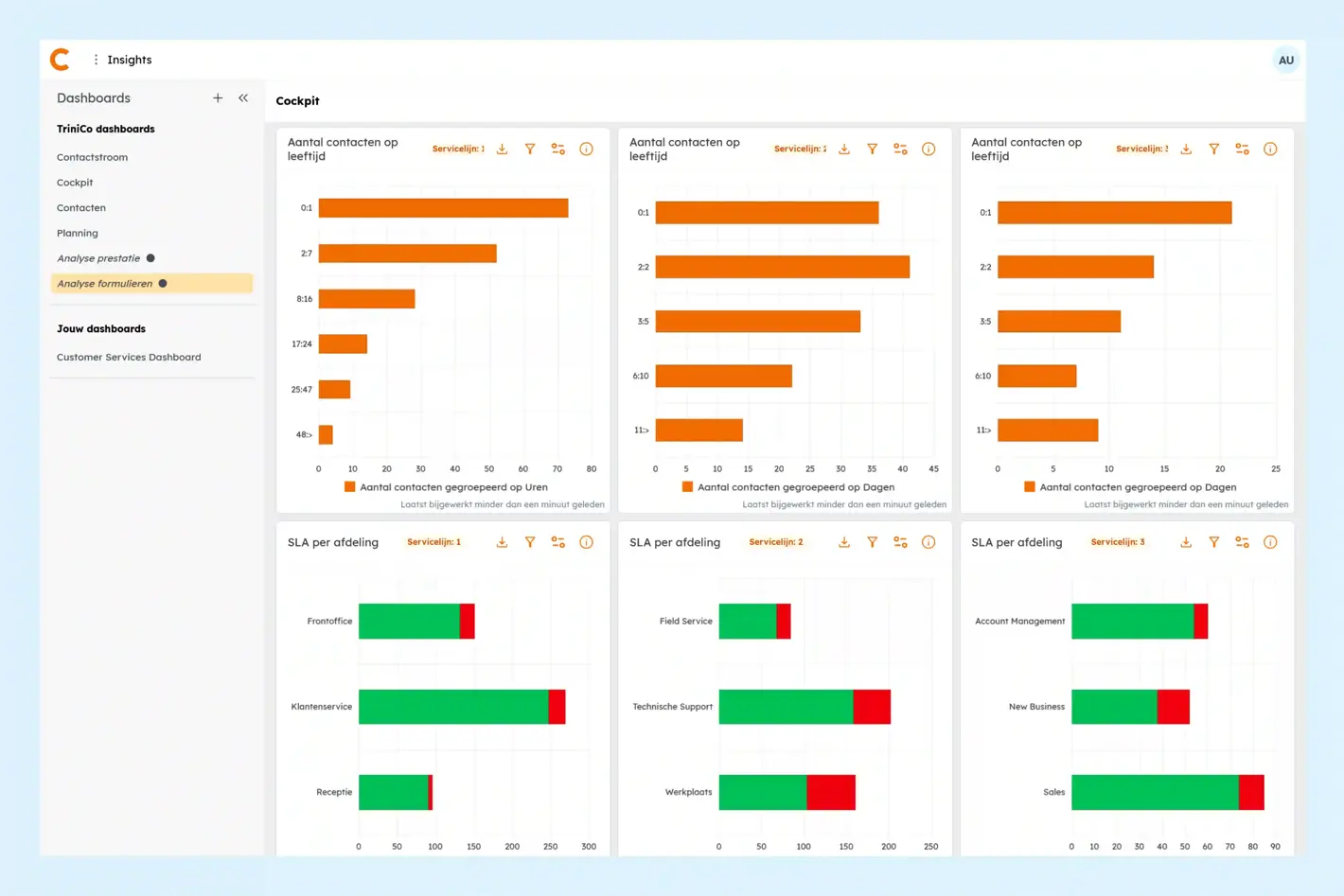Click the 'Insights' title in the header
Viewport: 1344px width, 896px height.
pos(130,60)
